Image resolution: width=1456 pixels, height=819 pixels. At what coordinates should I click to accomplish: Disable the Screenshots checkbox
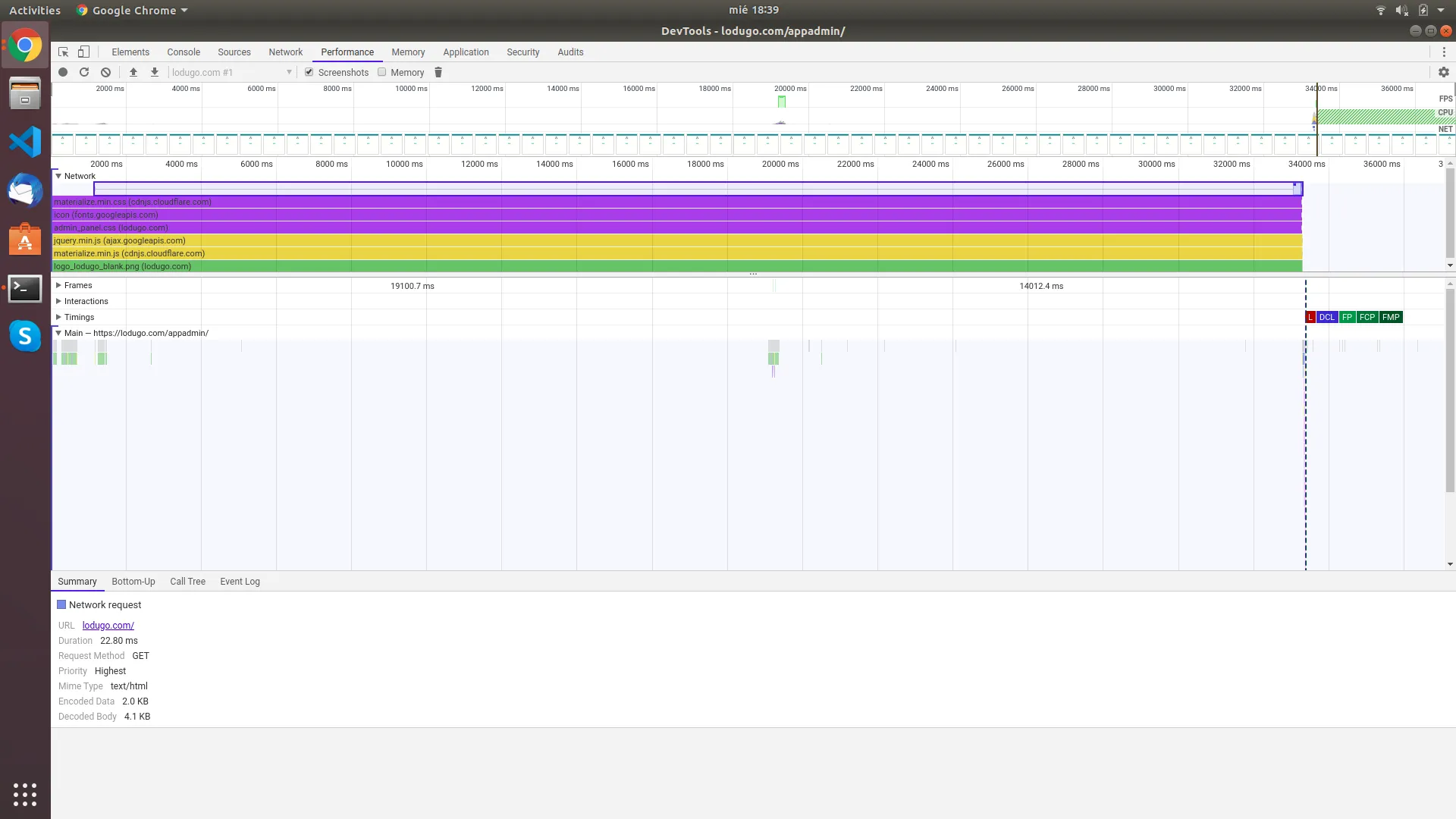click(309, 72)
